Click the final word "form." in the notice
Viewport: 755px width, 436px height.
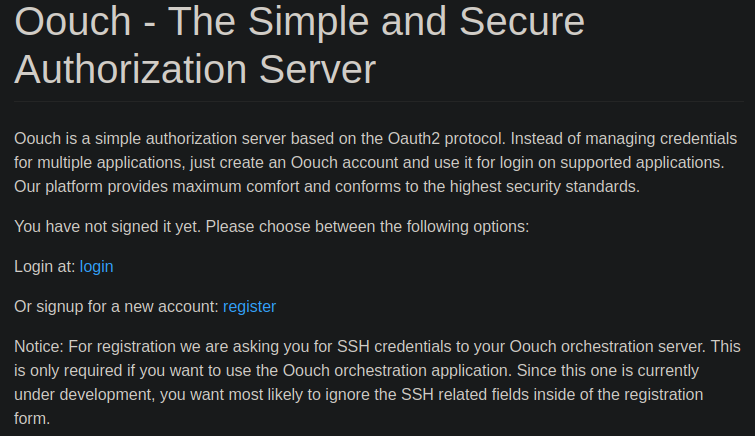coord(32,418)
